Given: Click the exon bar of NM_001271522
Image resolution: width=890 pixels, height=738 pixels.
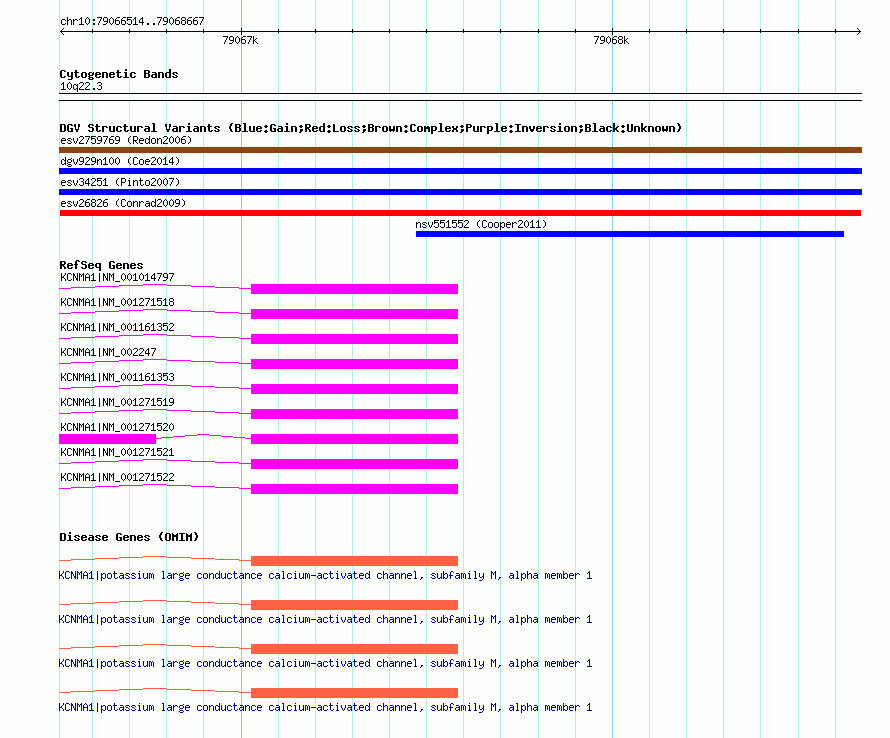Looking at the screenshot, I should (354, 489).
